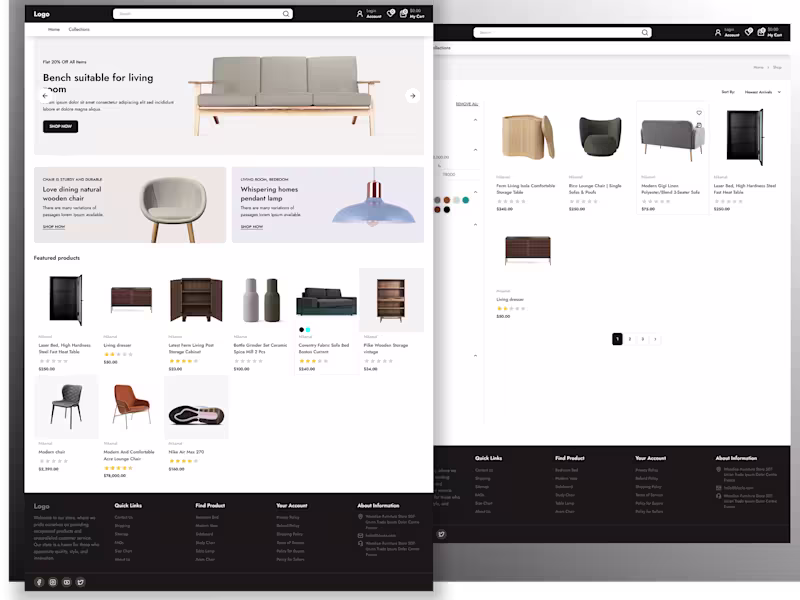The height and width of the screenshot is (600, 800).
Task: Open Ferm Living Isola Storage Table image
Action: (528, 137)
